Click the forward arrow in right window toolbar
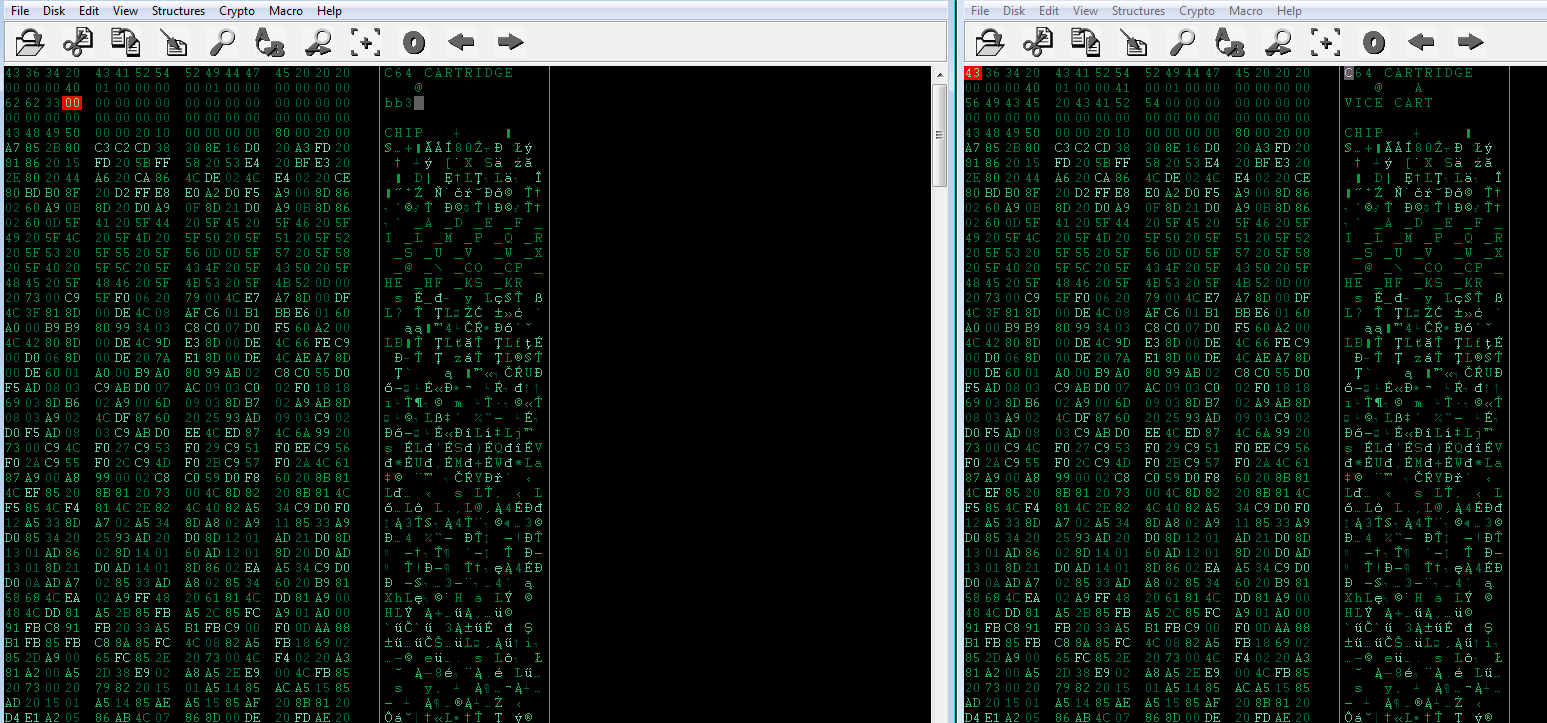The image size is (1547, 723). coord(1470,42)
